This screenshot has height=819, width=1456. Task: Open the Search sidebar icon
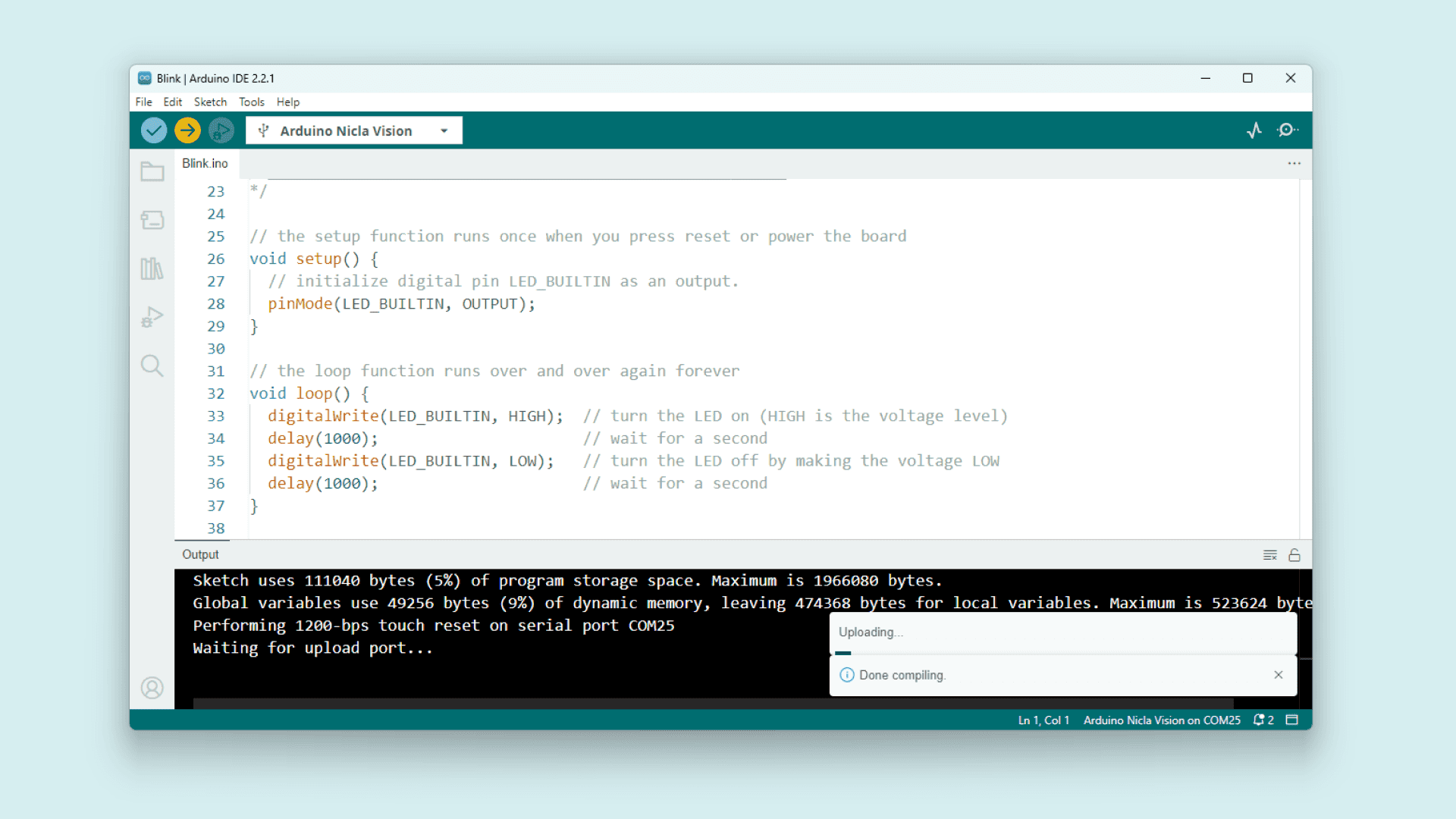coord(152,366)
